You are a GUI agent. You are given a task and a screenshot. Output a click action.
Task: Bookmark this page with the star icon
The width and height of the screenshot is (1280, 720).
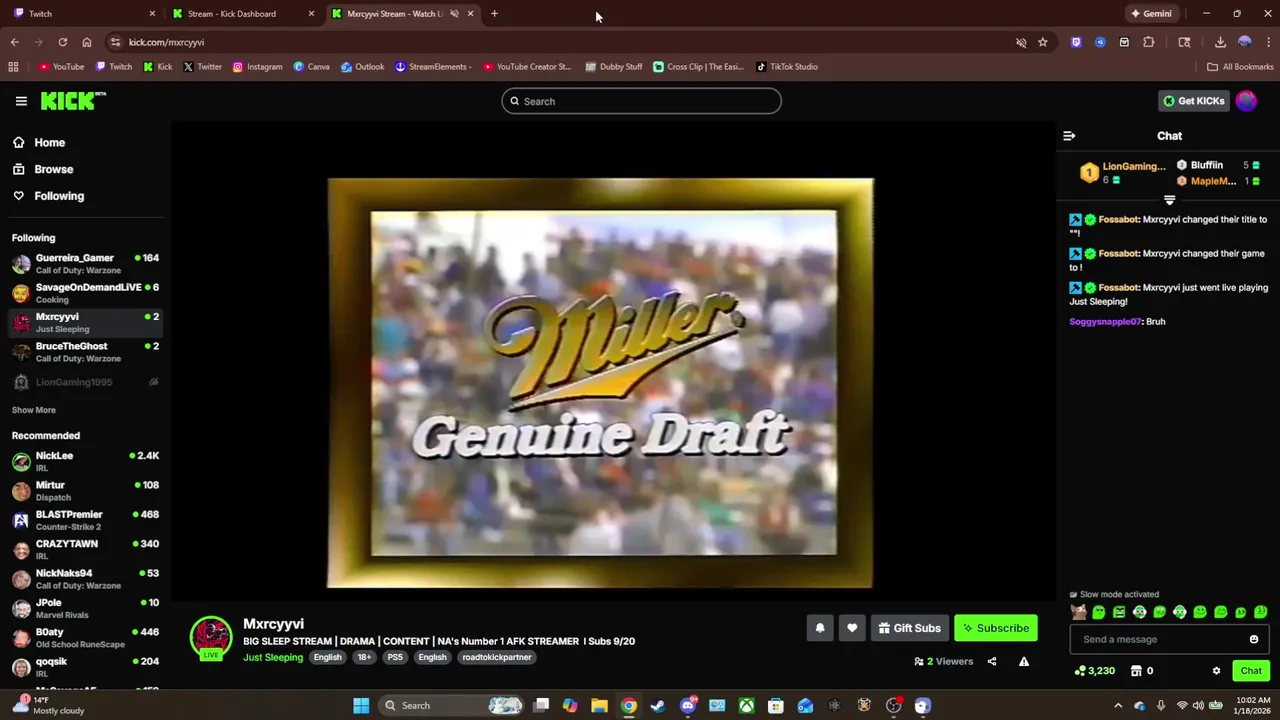pos(1043,42)
